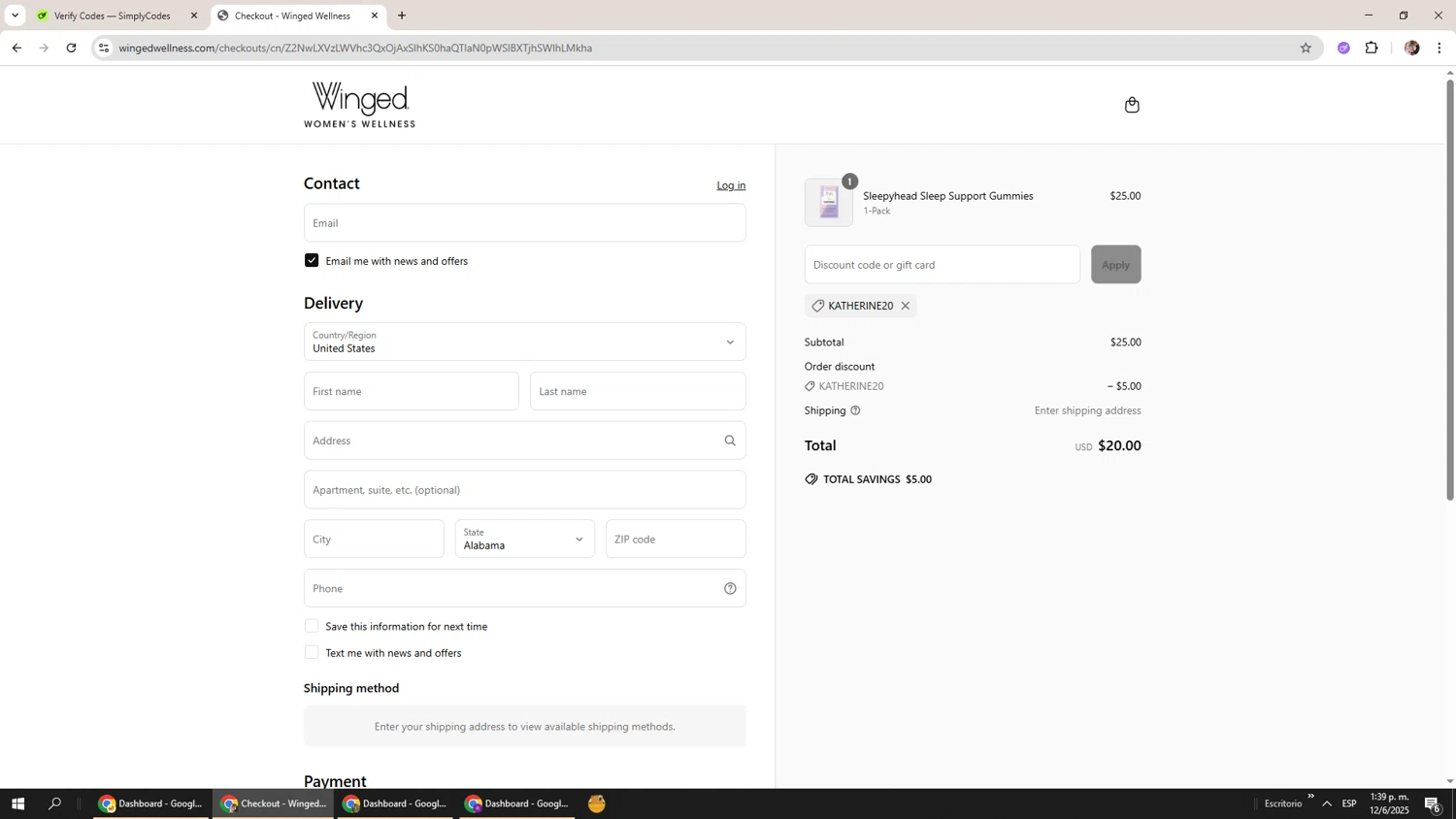Check Save this information for next time
1456x819 pixels.
tap(312, 626)
